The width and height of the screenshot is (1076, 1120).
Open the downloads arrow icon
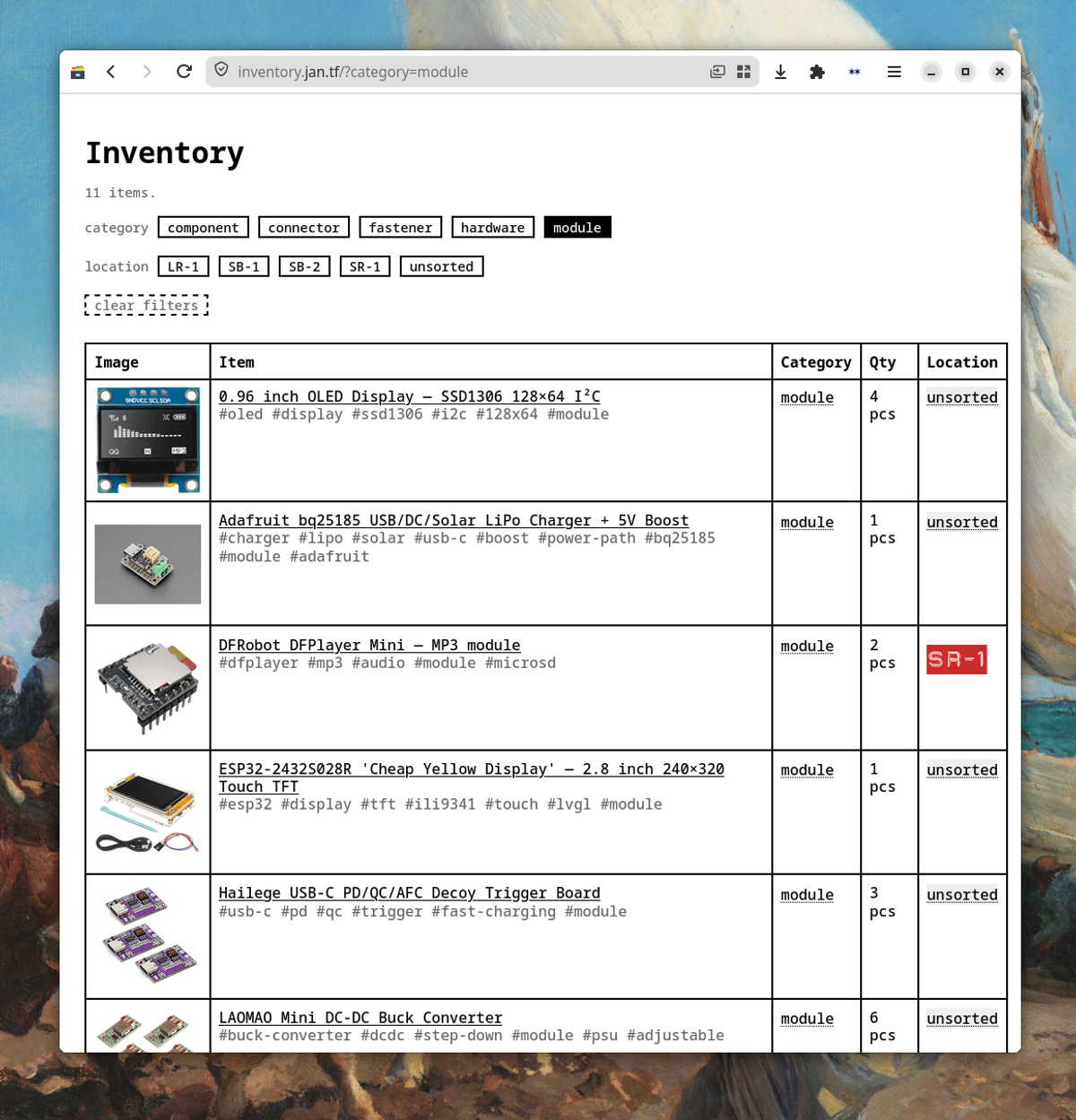pyautogui.click(x=780, y=72)
